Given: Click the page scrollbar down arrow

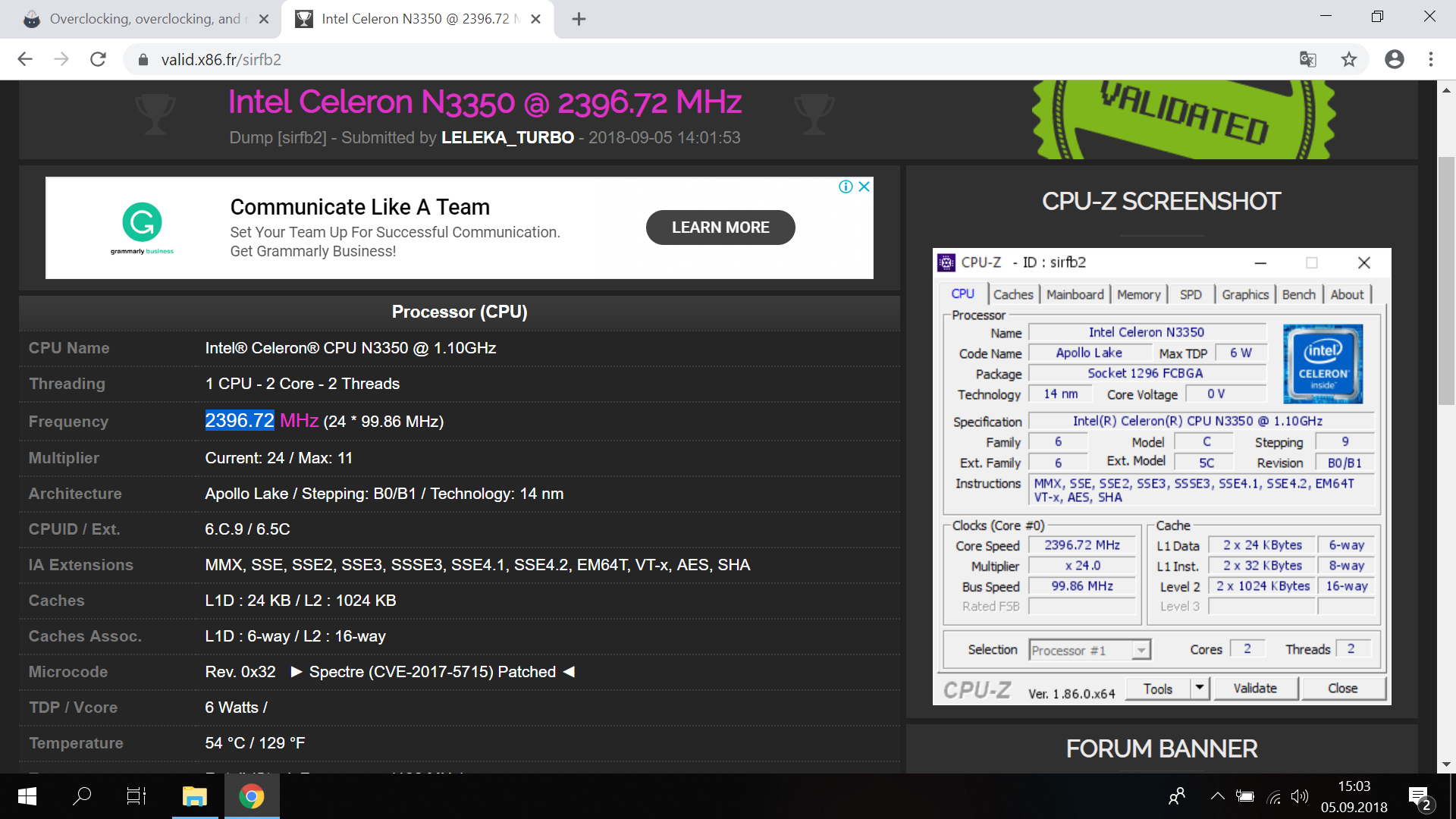Looking at the screenshot, I should click(1446, 764).
